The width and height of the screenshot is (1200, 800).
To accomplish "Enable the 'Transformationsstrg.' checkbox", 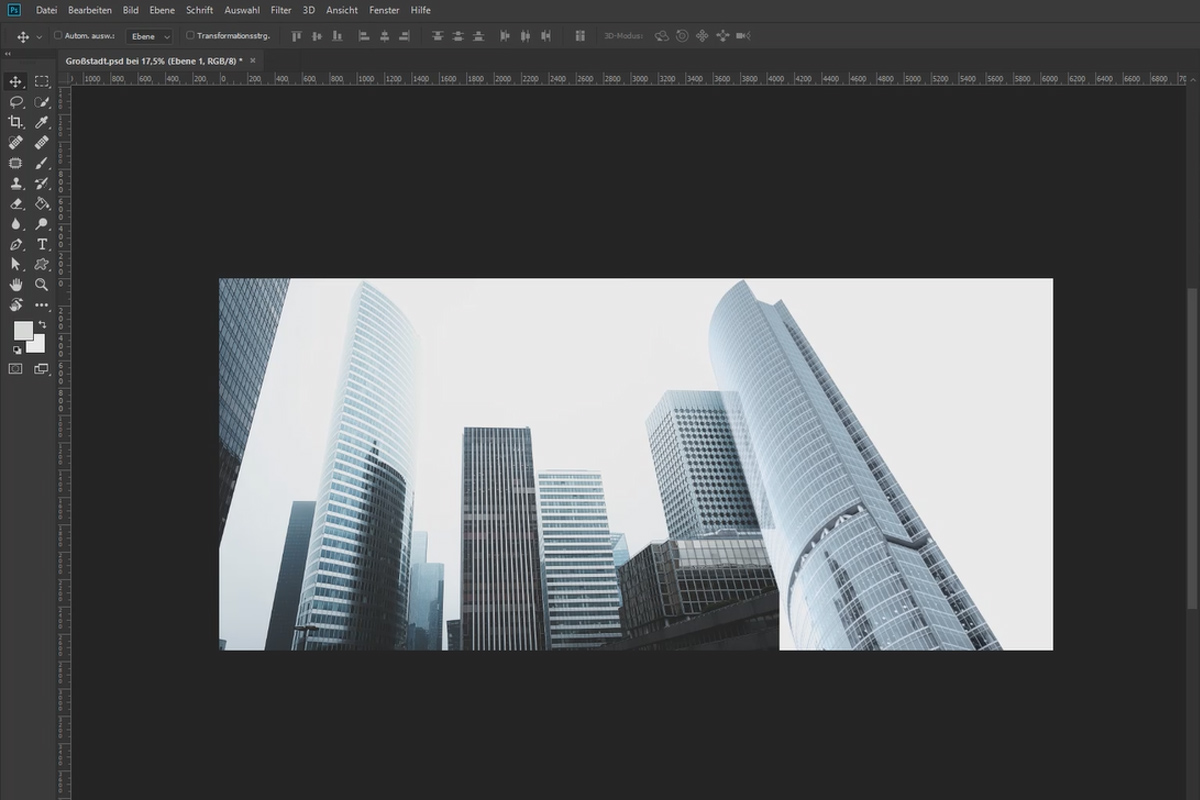I will tap(190, 36).
